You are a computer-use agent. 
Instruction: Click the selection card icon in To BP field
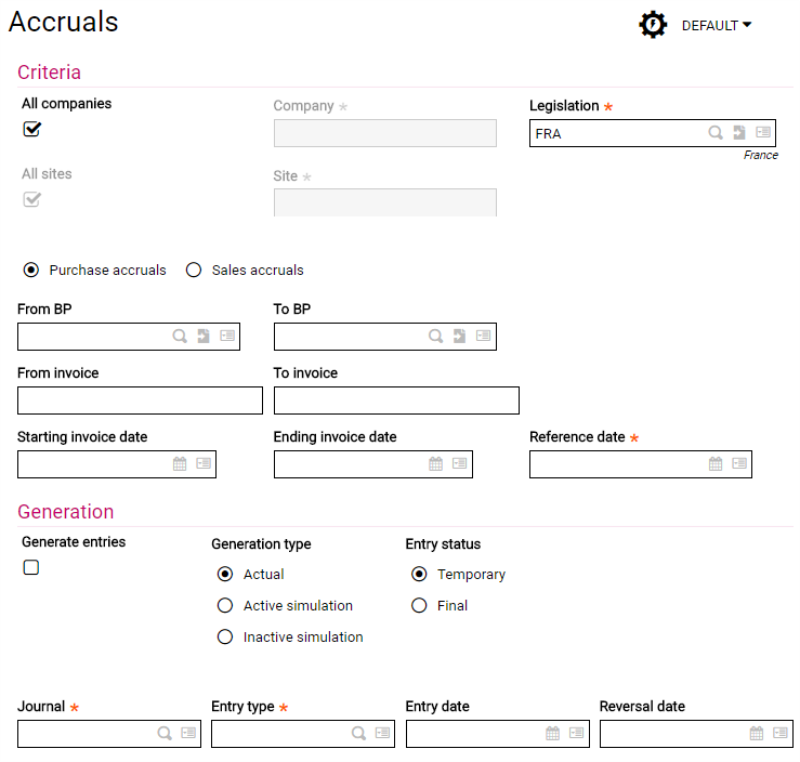[484, 337]
